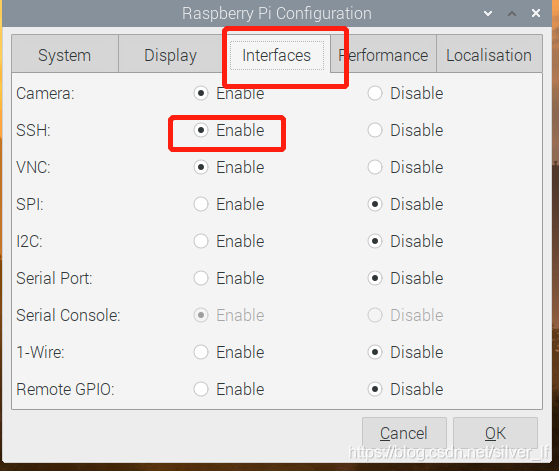Screen dimensions: 559x471
Task: Disable the VNC interface
Action: tap(405, 167)
